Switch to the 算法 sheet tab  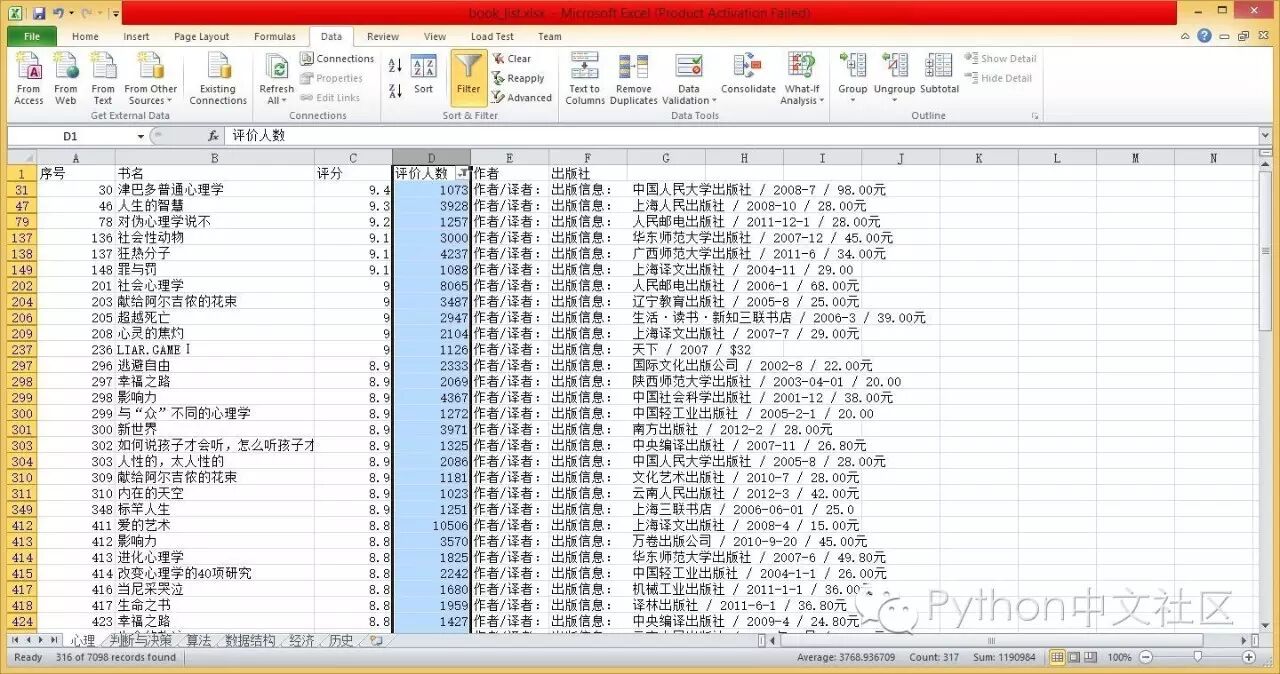198,640
